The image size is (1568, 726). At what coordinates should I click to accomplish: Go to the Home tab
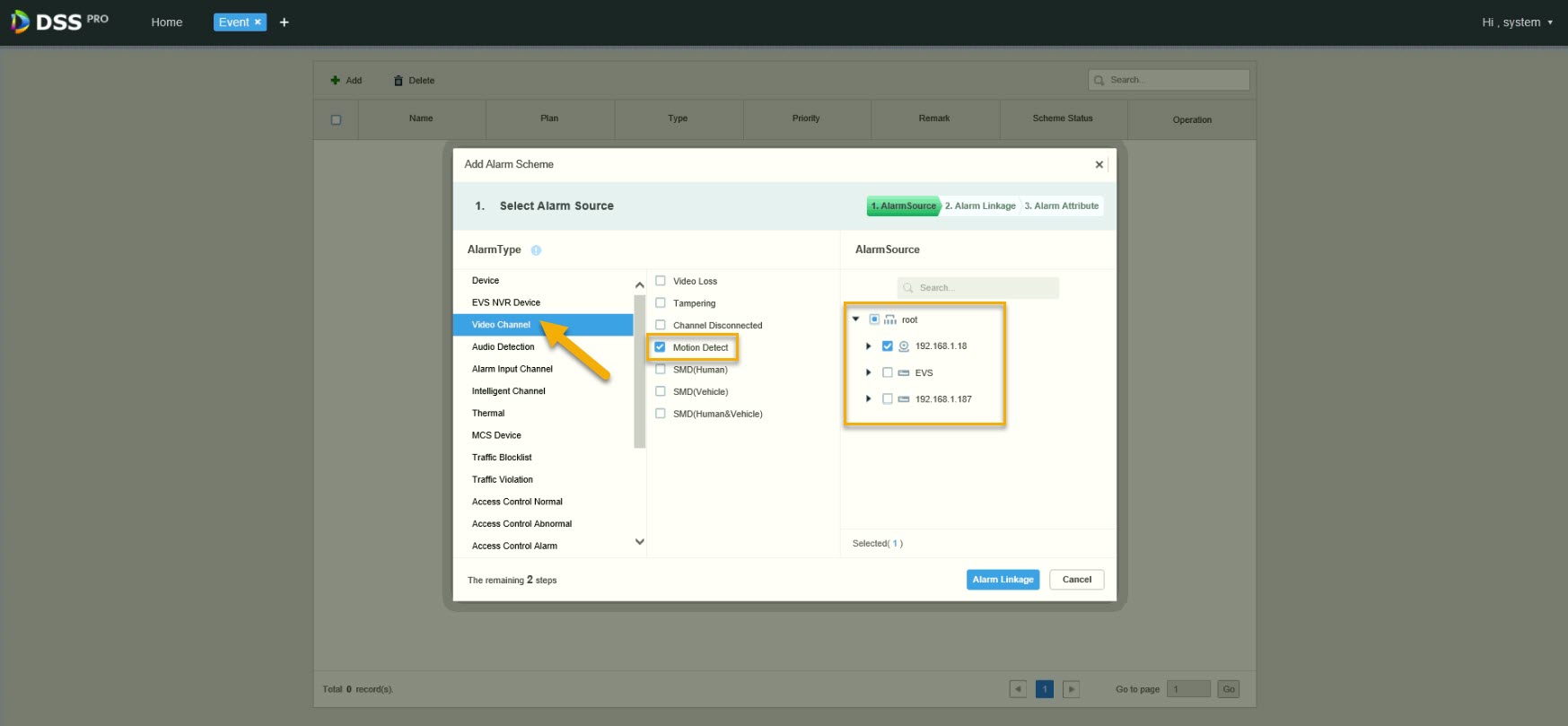(167, 22)
